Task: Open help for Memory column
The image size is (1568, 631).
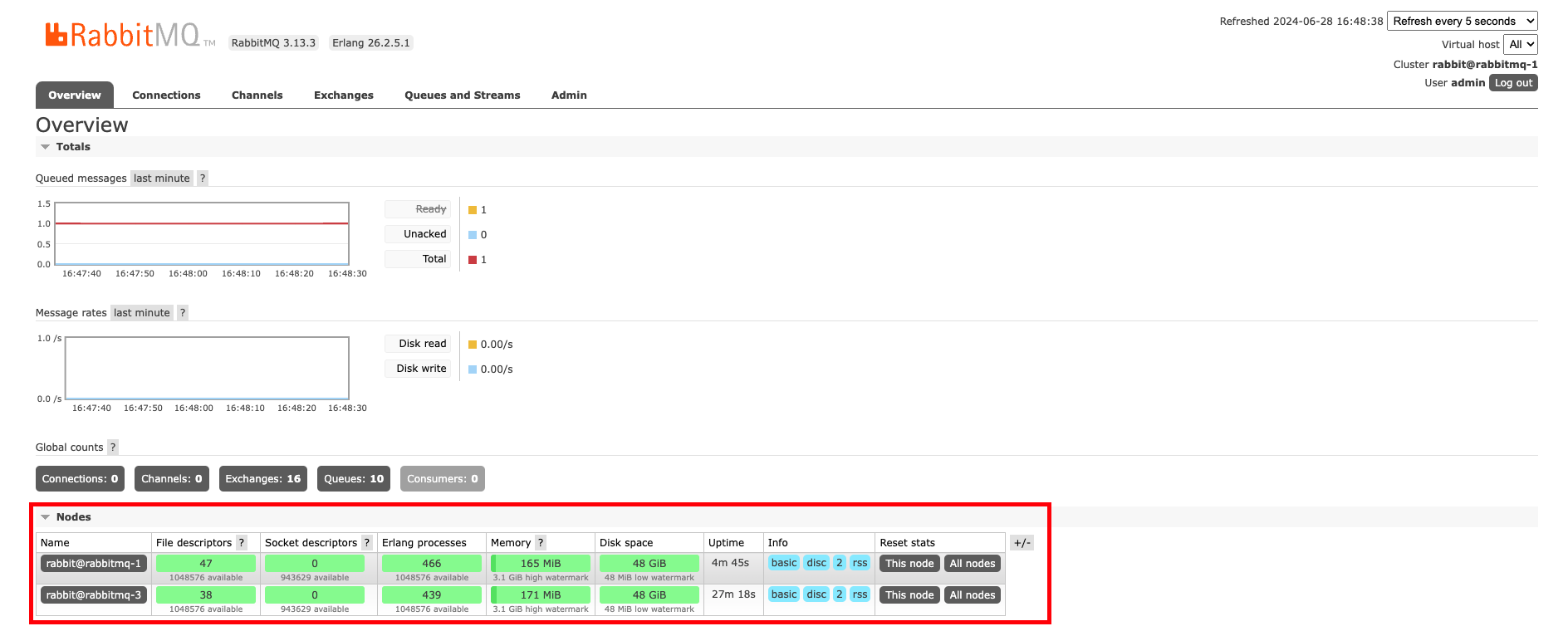Action: point(541,543)
